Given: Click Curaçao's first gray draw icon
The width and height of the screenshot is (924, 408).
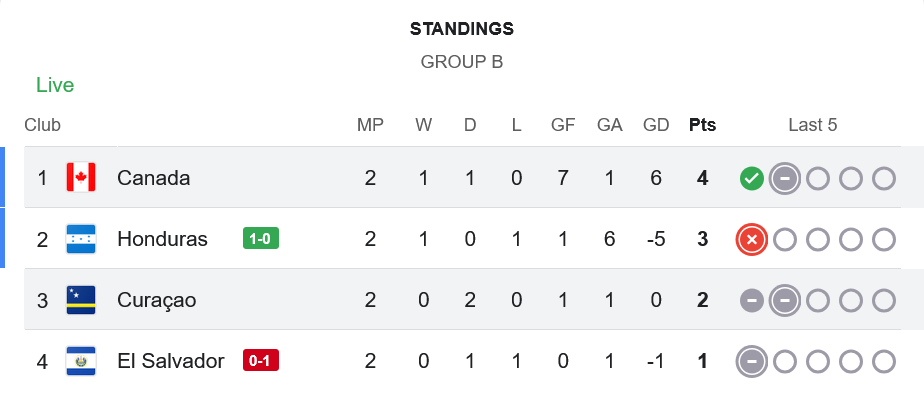Looking at the screenshot, I should point(752,301).
